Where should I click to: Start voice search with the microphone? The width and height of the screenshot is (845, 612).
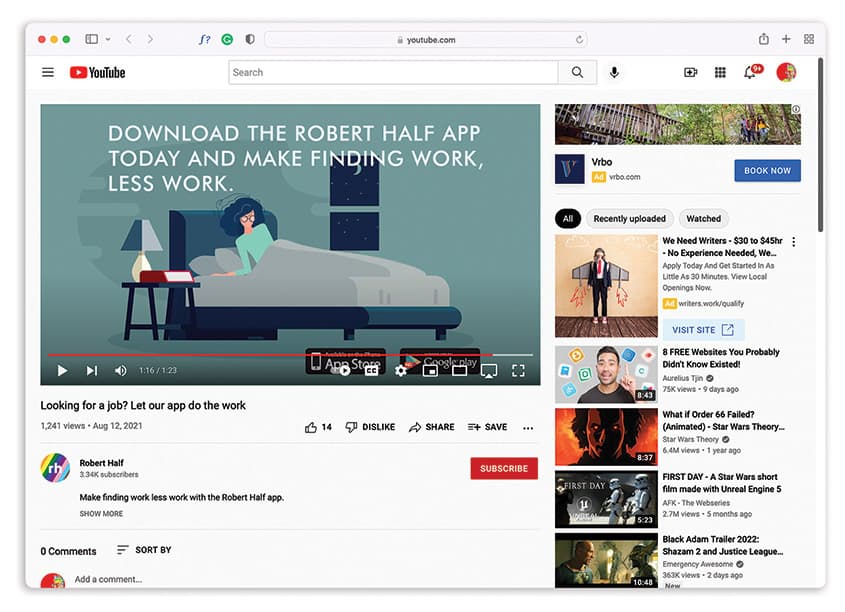(x=614, y=72)
